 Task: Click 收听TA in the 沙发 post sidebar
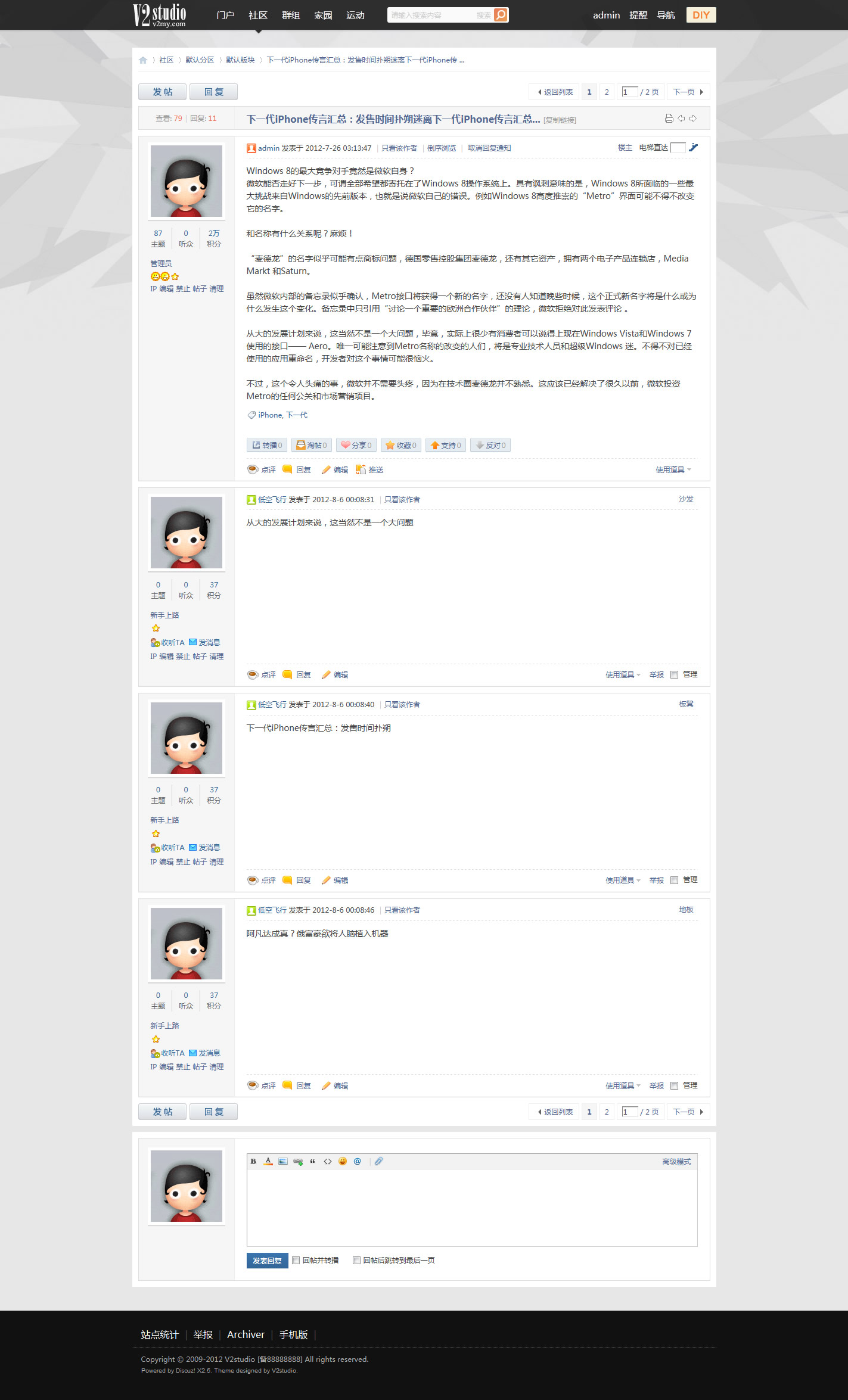pyautogui.click(x=167, y=642)
